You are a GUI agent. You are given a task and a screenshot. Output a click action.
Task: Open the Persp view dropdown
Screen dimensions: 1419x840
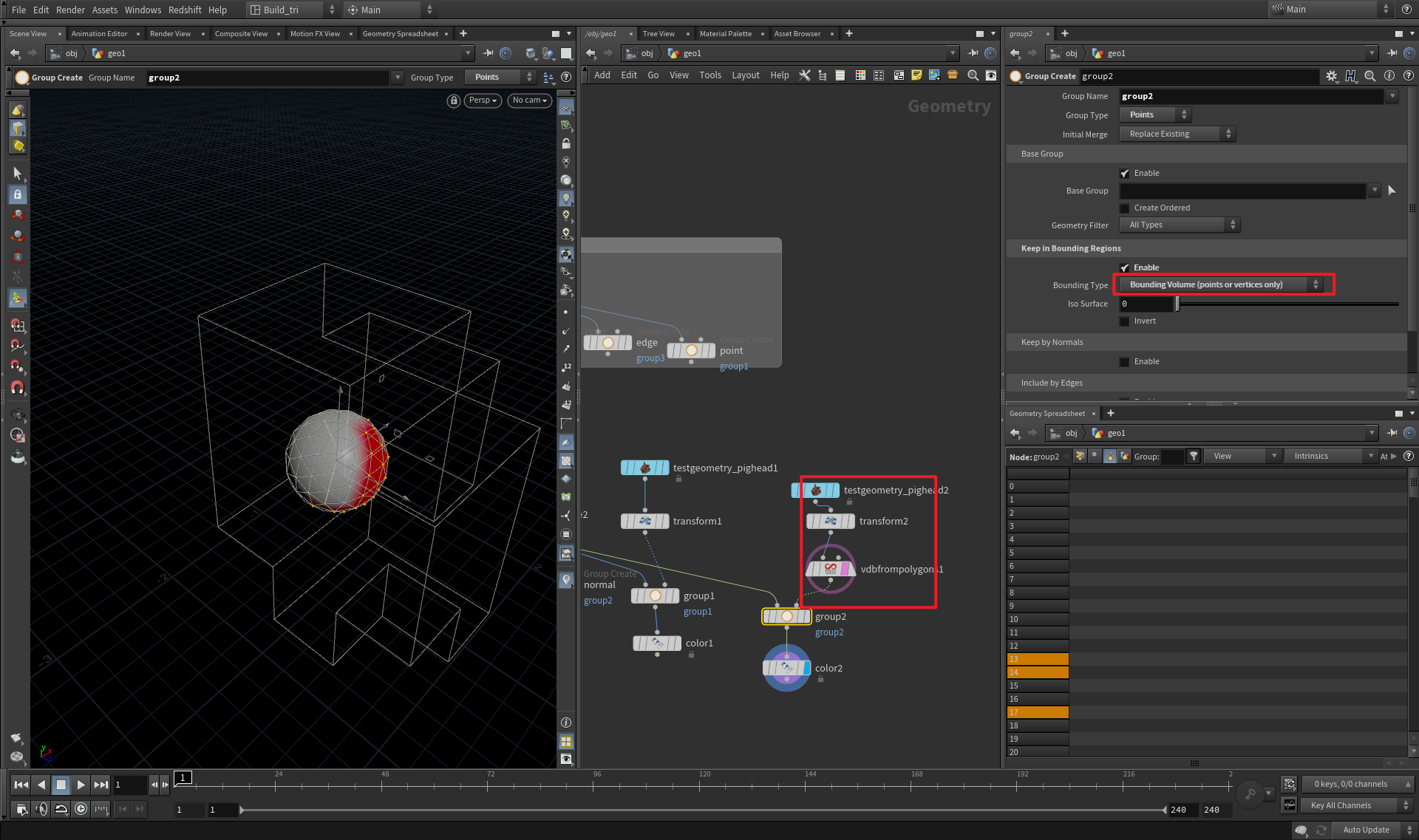[482, 100]
